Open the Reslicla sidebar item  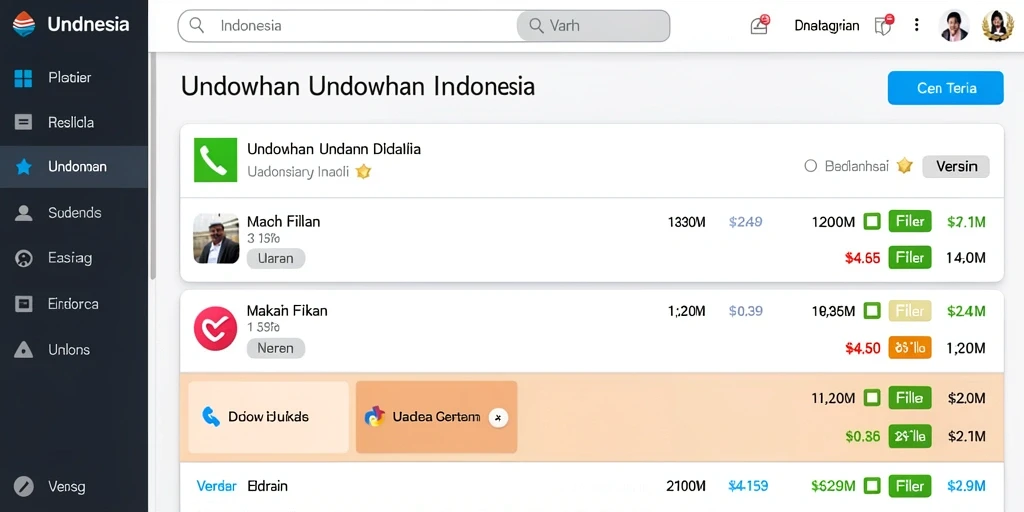tap(74, 122)
